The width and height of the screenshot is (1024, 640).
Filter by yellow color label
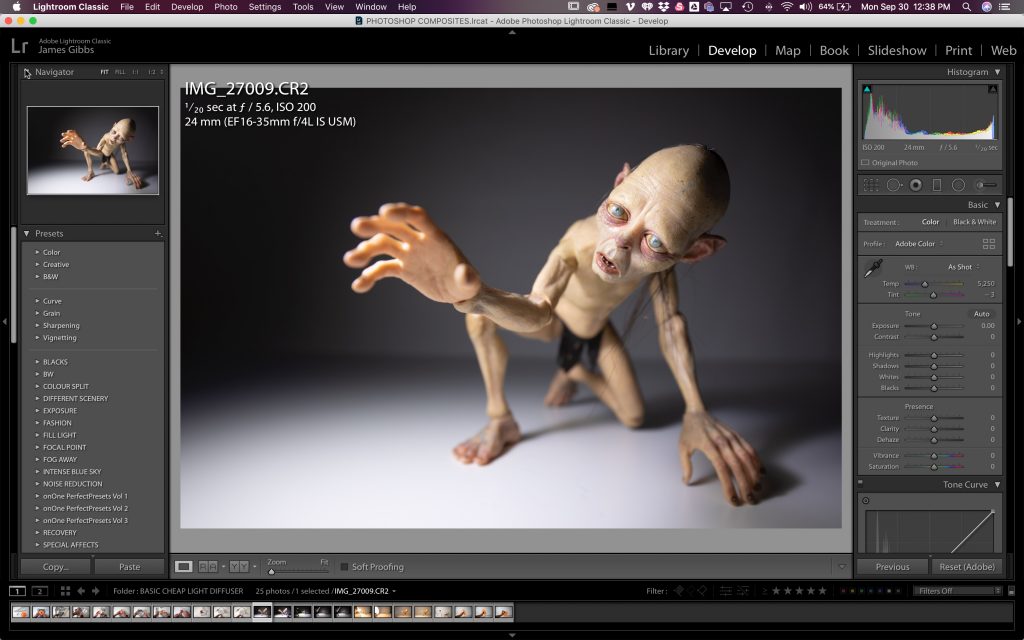click(852, 591)
